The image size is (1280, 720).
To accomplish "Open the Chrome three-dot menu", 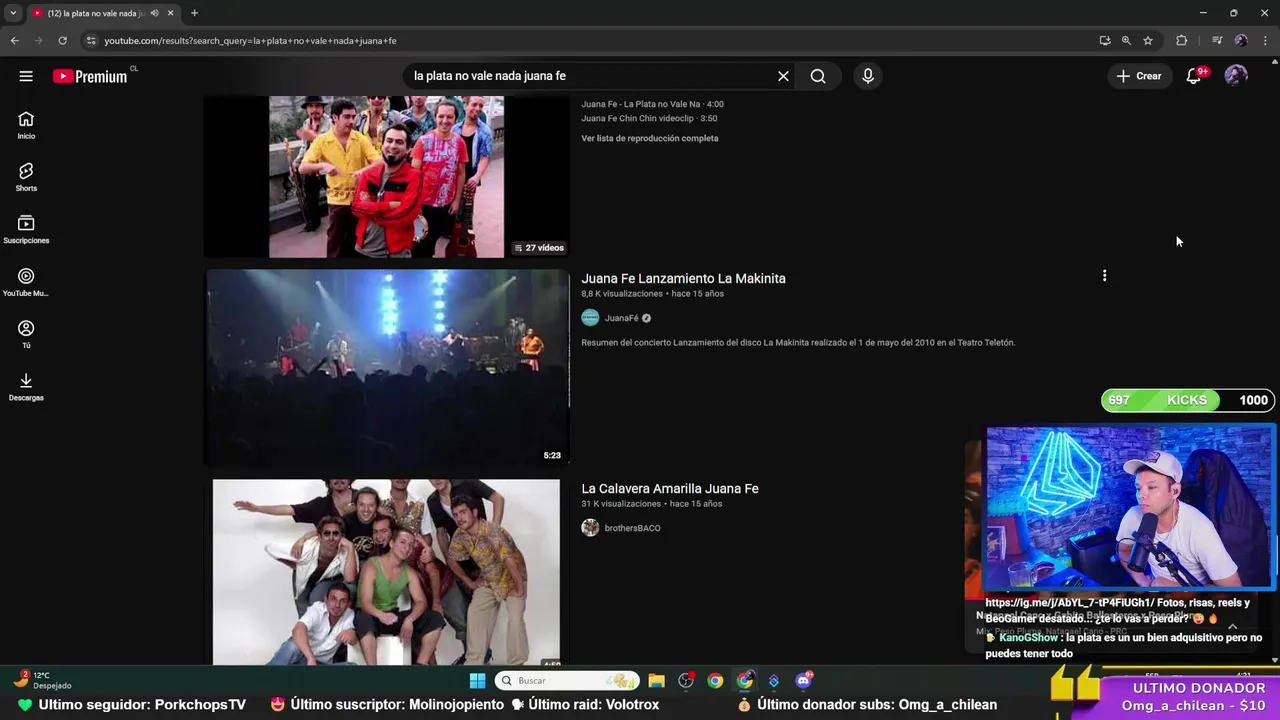I will click(x=1266, y=40).
